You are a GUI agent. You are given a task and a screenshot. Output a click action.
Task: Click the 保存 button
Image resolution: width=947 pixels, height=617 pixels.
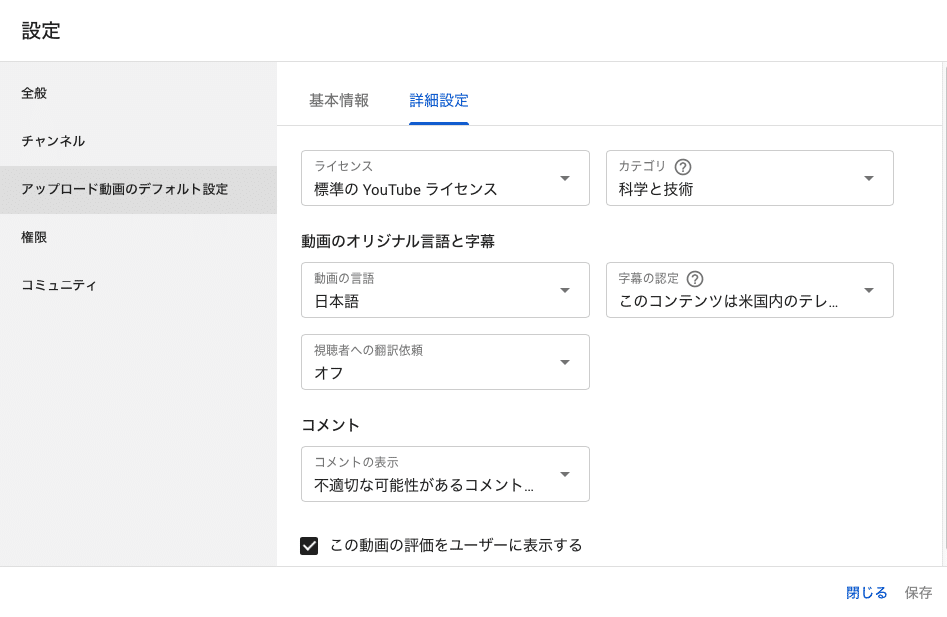(x=918, y=592)
